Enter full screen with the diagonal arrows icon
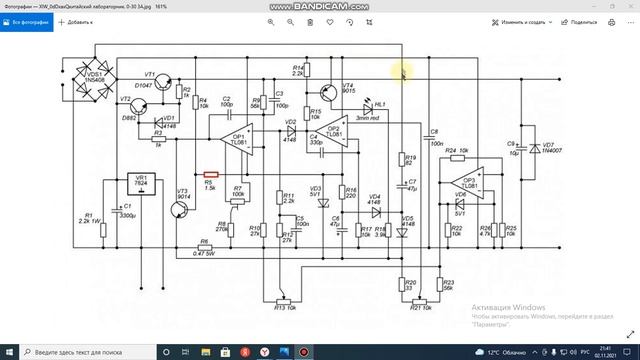This screenshot has width=640, height=360. coord(630,334)
